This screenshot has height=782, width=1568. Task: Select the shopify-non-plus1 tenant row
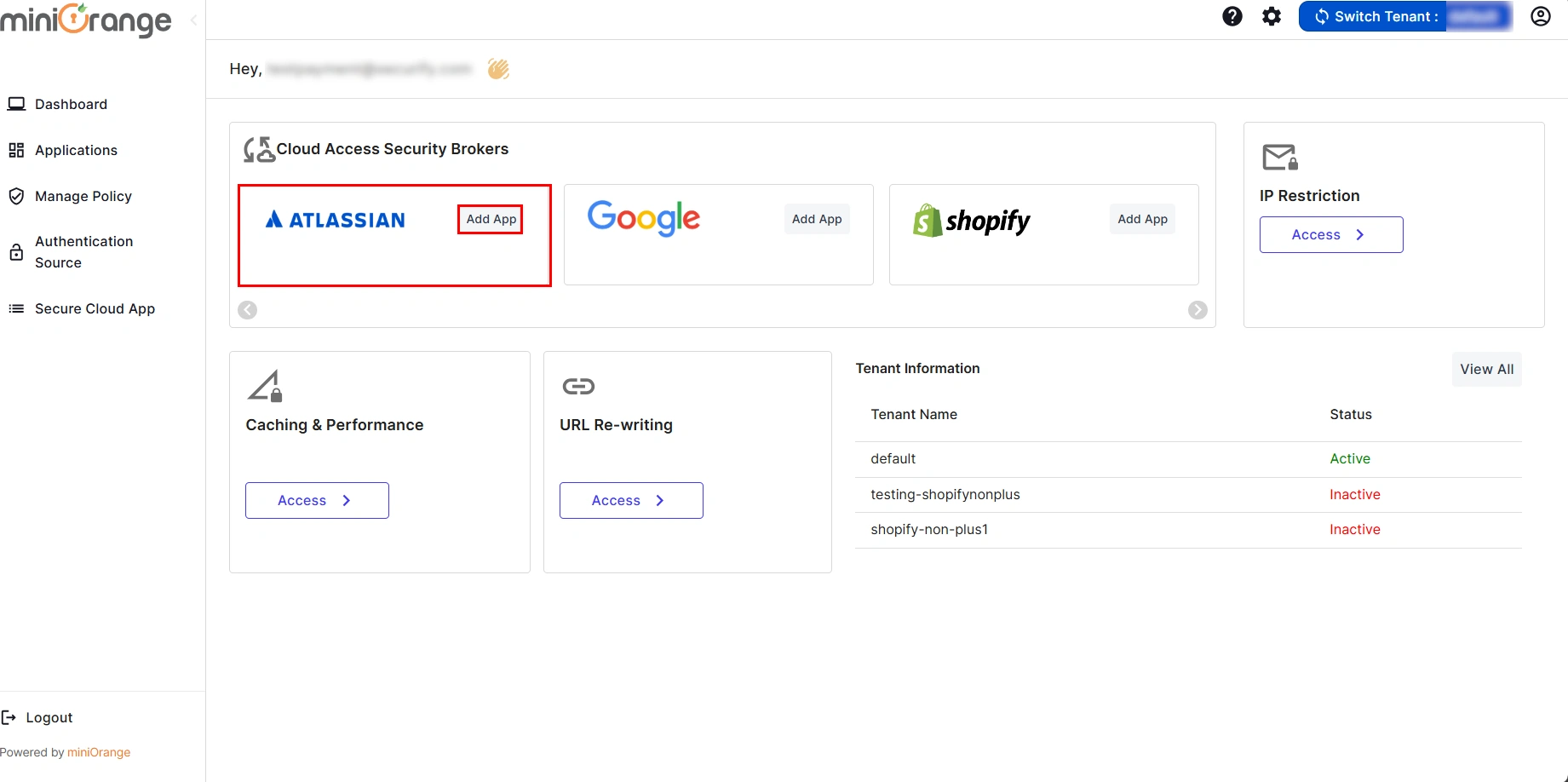point(1188,530)
